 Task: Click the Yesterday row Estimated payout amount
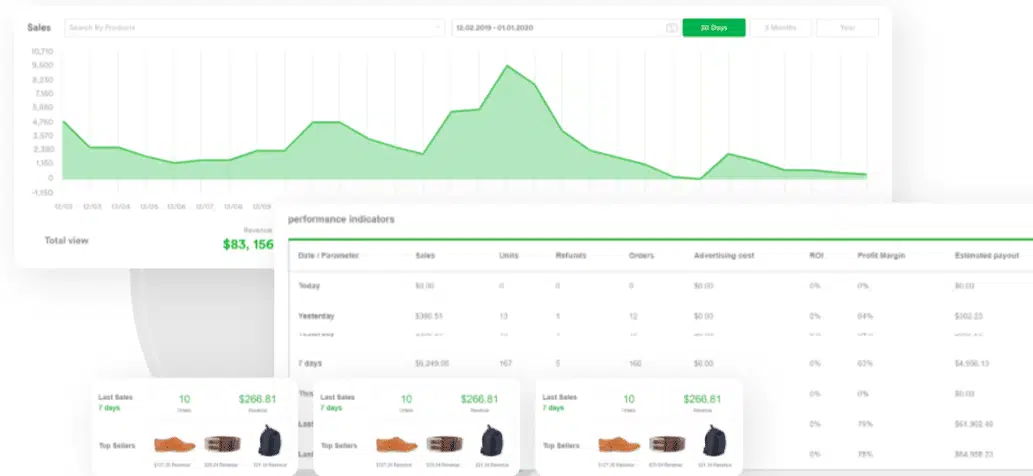pyautogui.click(x=969, y=317)
